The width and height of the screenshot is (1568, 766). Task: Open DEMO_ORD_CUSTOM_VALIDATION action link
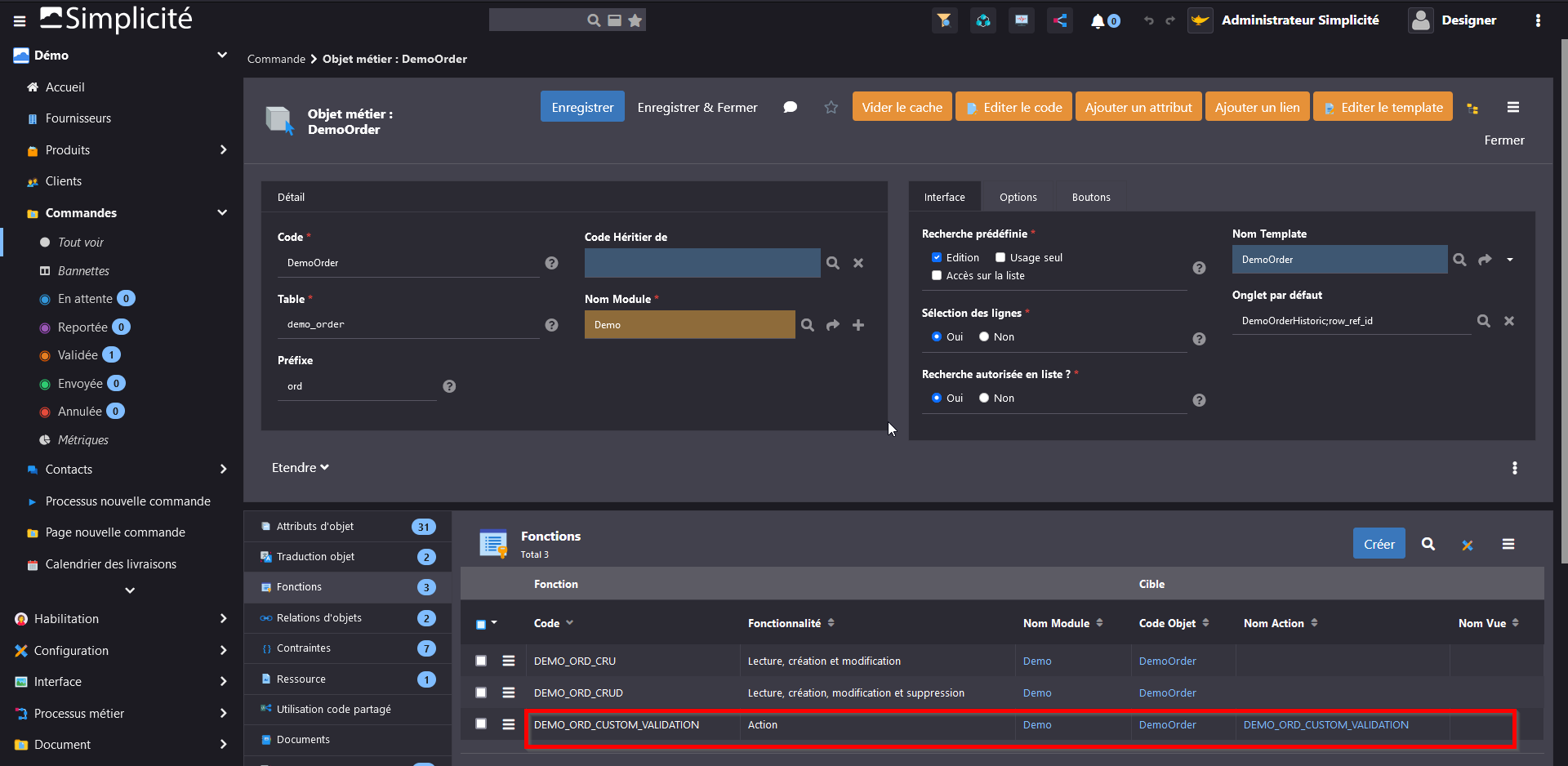[1325, 724]
